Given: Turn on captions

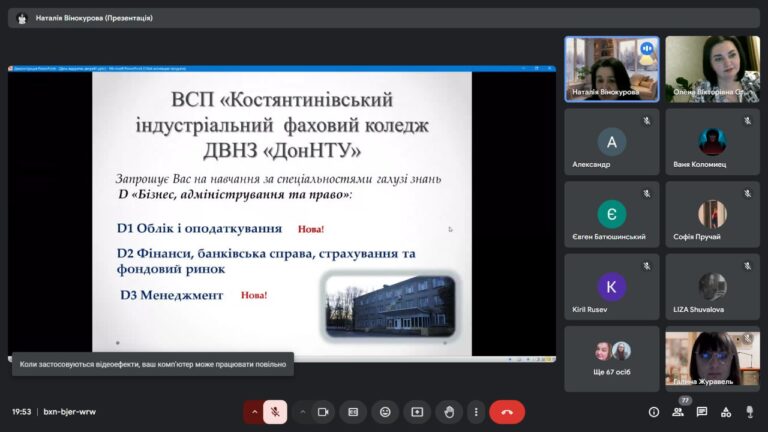Looking at the screenshot, I should tap(353, 412).
